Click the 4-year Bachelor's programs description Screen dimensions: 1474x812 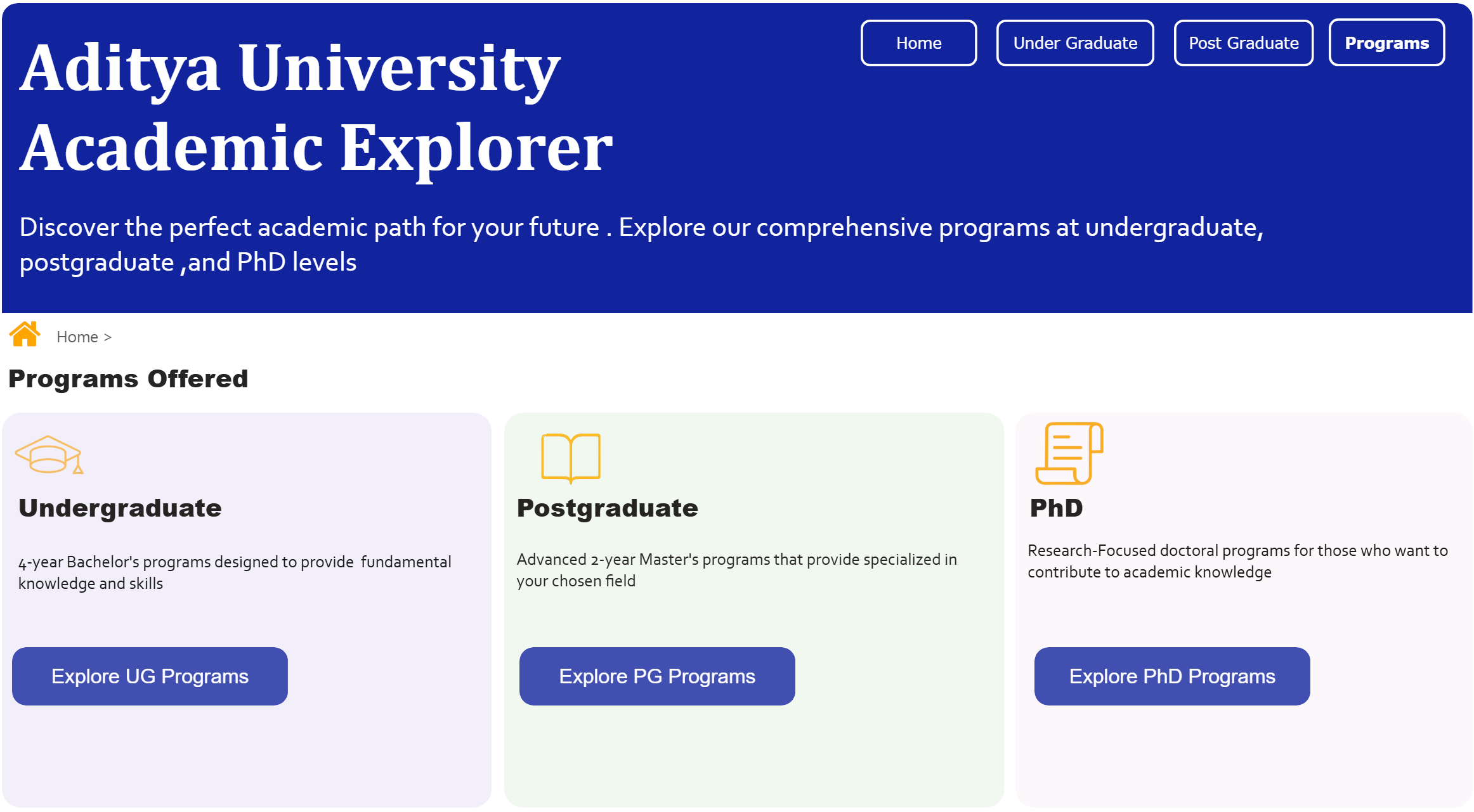(234, 572)
